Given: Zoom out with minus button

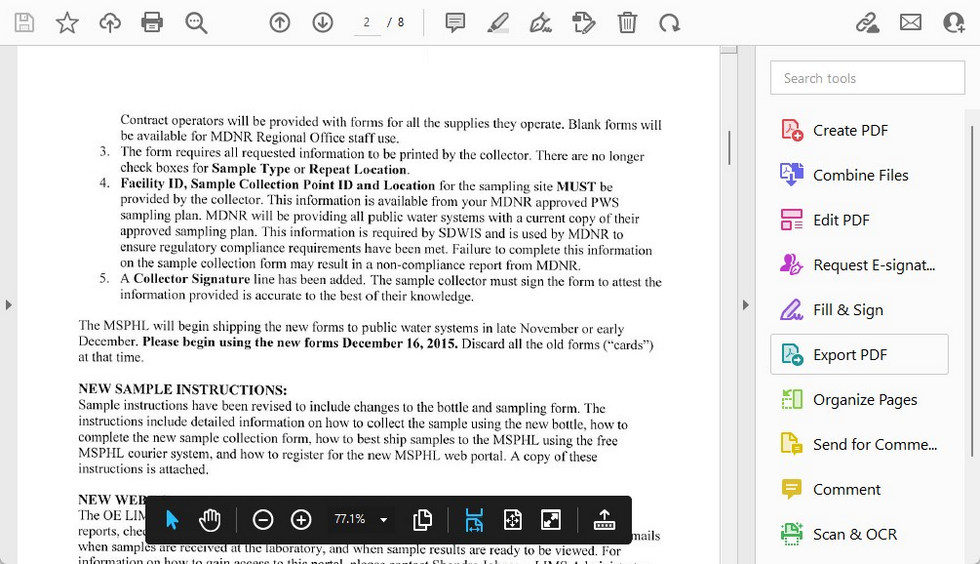Looking at the screenshot, I should click(x=262, y=520).
